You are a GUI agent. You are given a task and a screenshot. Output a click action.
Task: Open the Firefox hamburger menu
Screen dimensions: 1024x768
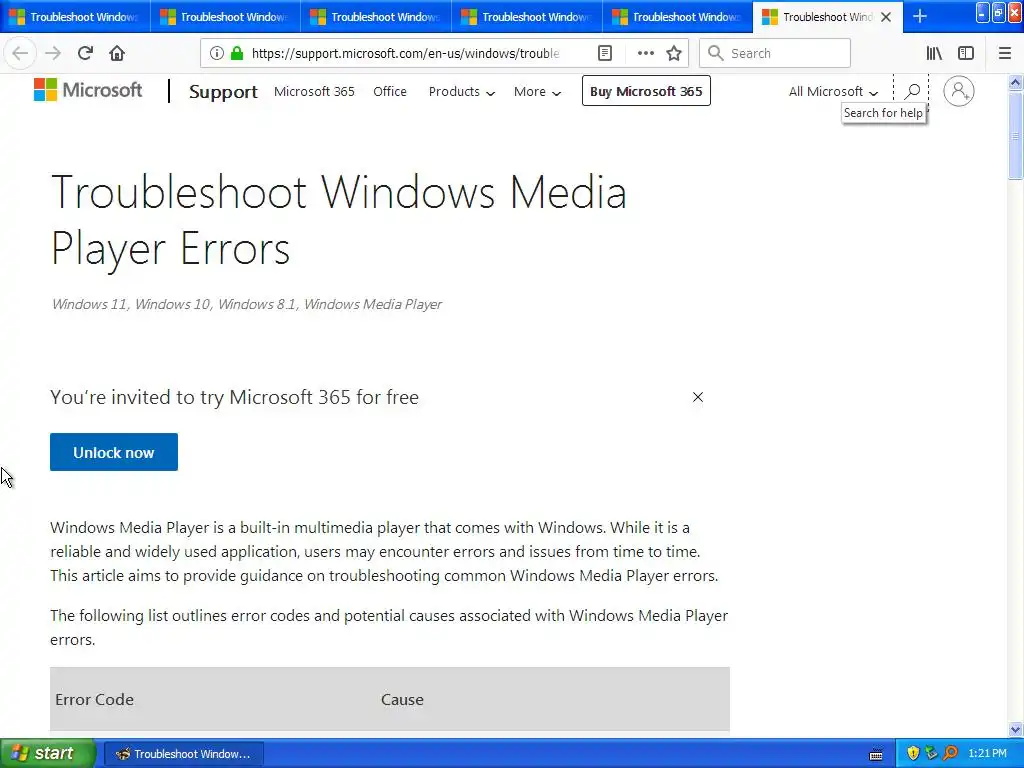point(1004,54)
